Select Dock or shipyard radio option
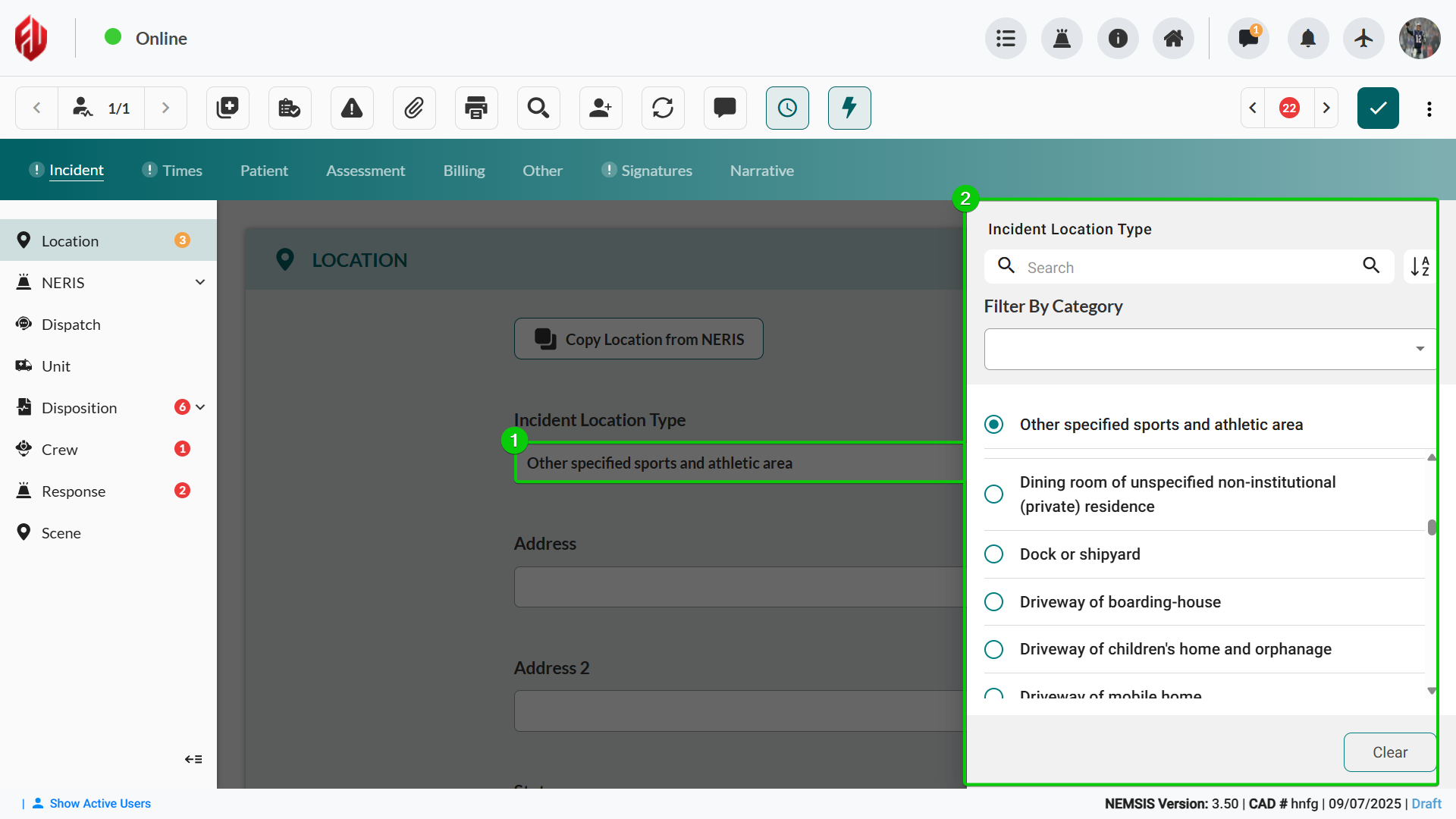 point(993,554)
